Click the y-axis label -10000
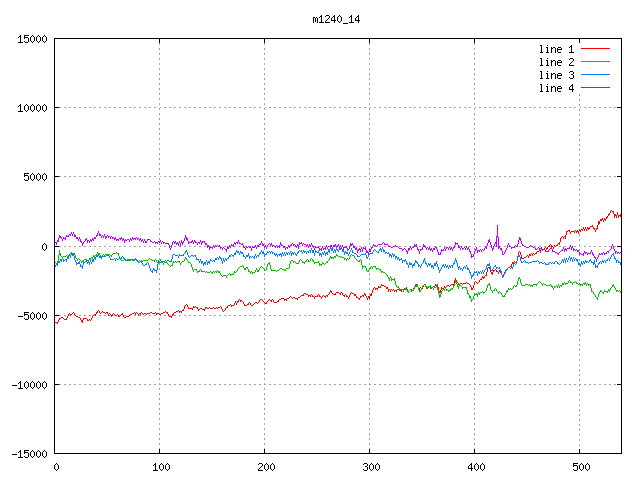This screenshot has width=640, height=480. tap(29, 385)
